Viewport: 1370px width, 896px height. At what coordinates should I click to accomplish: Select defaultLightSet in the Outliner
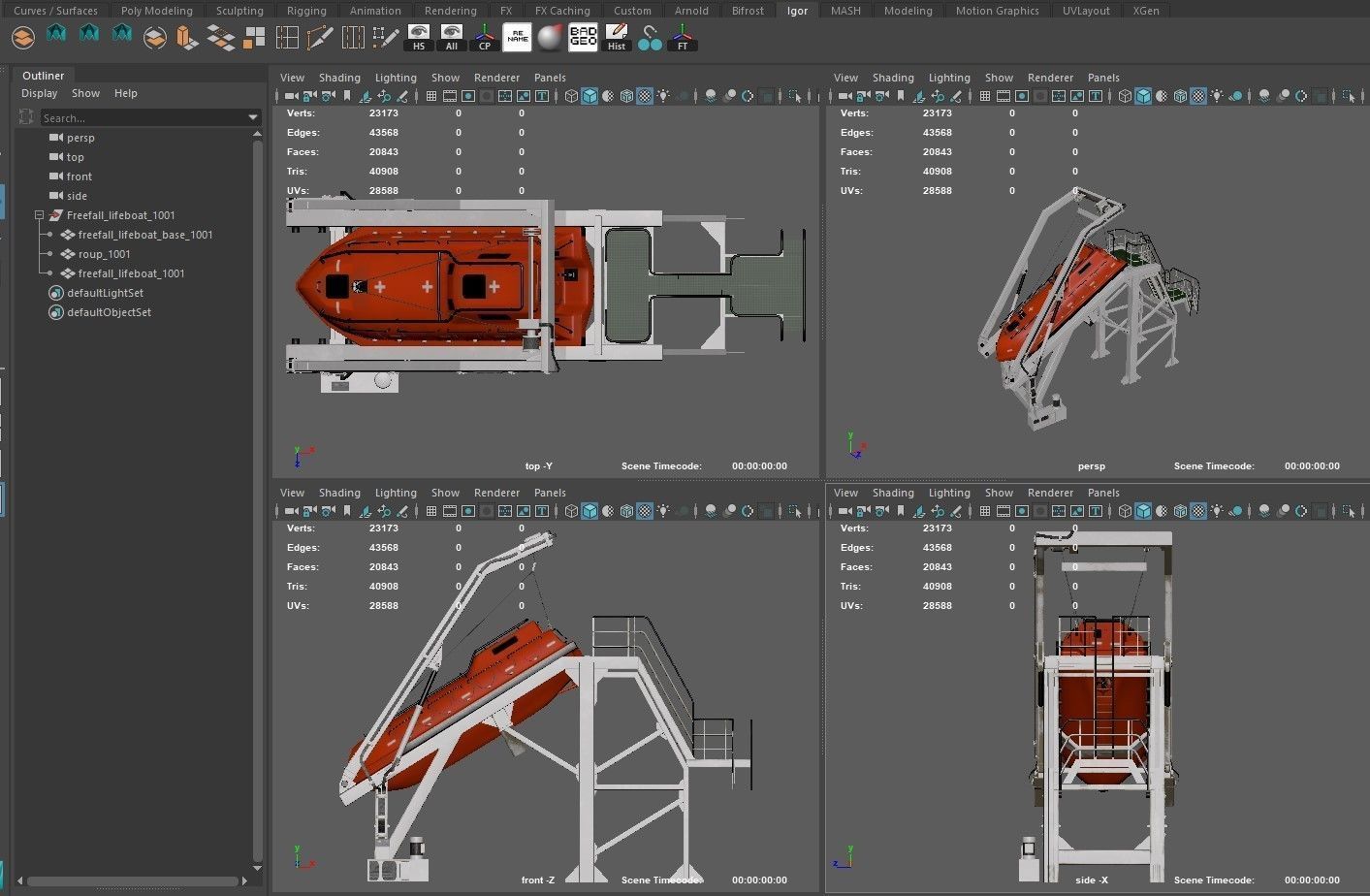pos(105,293)
